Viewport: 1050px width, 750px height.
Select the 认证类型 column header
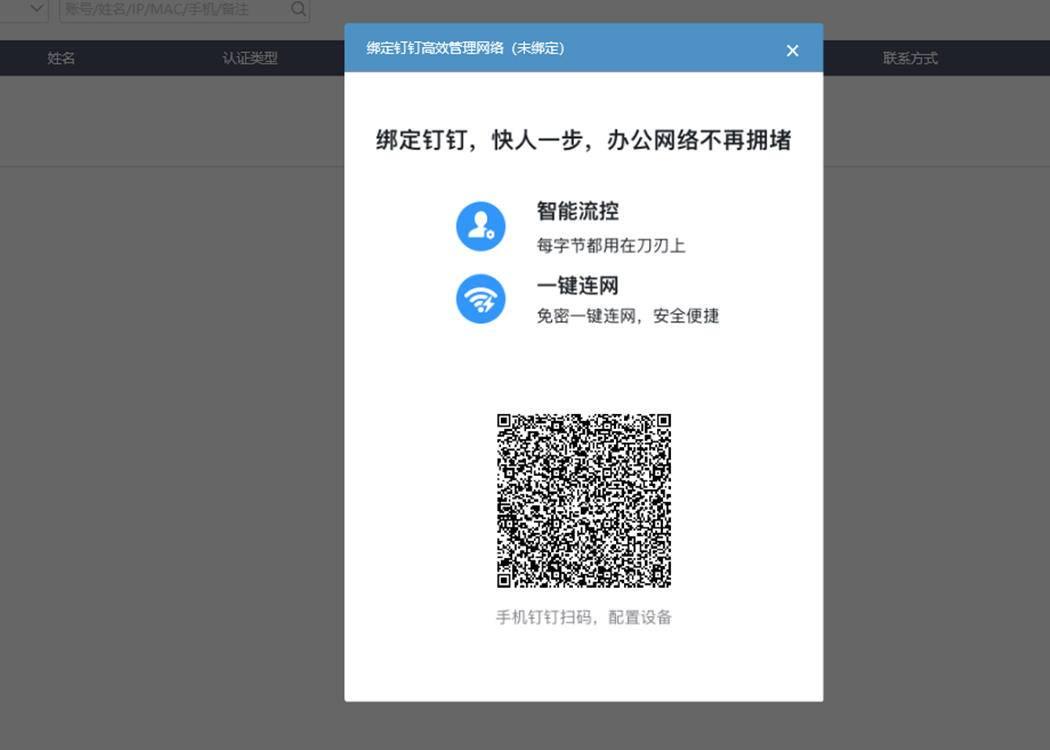coord(249,57)
